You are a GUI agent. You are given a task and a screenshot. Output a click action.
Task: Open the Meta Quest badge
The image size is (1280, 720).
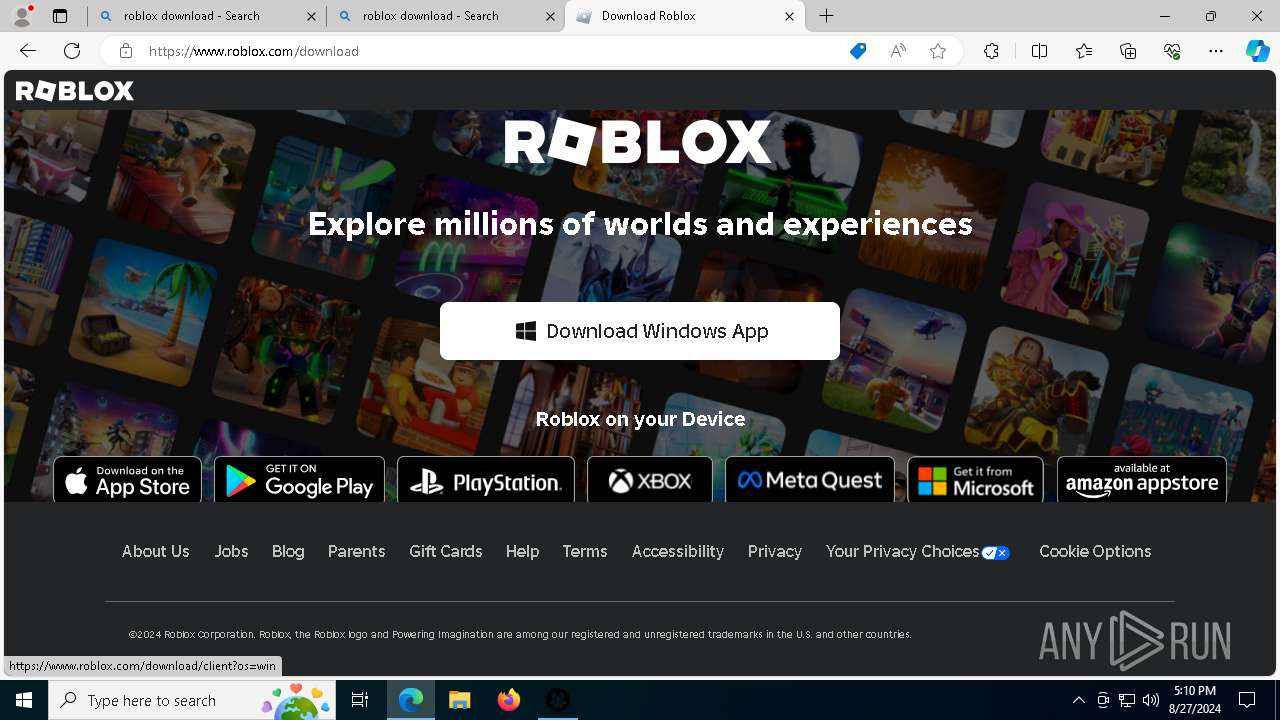point(810,480)
